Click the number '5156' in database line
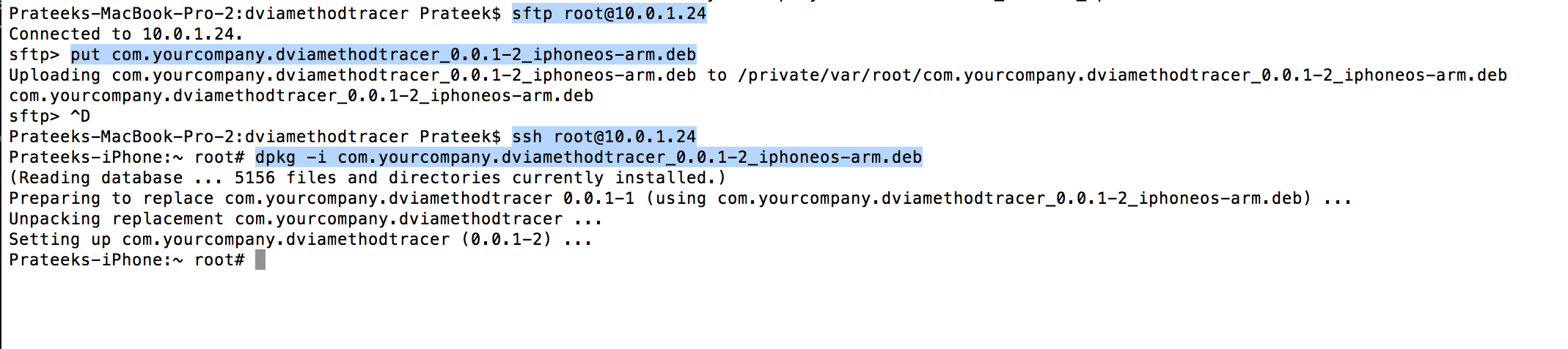The width and height of the screenshot is (1568, 349). [x=254, y=177]
